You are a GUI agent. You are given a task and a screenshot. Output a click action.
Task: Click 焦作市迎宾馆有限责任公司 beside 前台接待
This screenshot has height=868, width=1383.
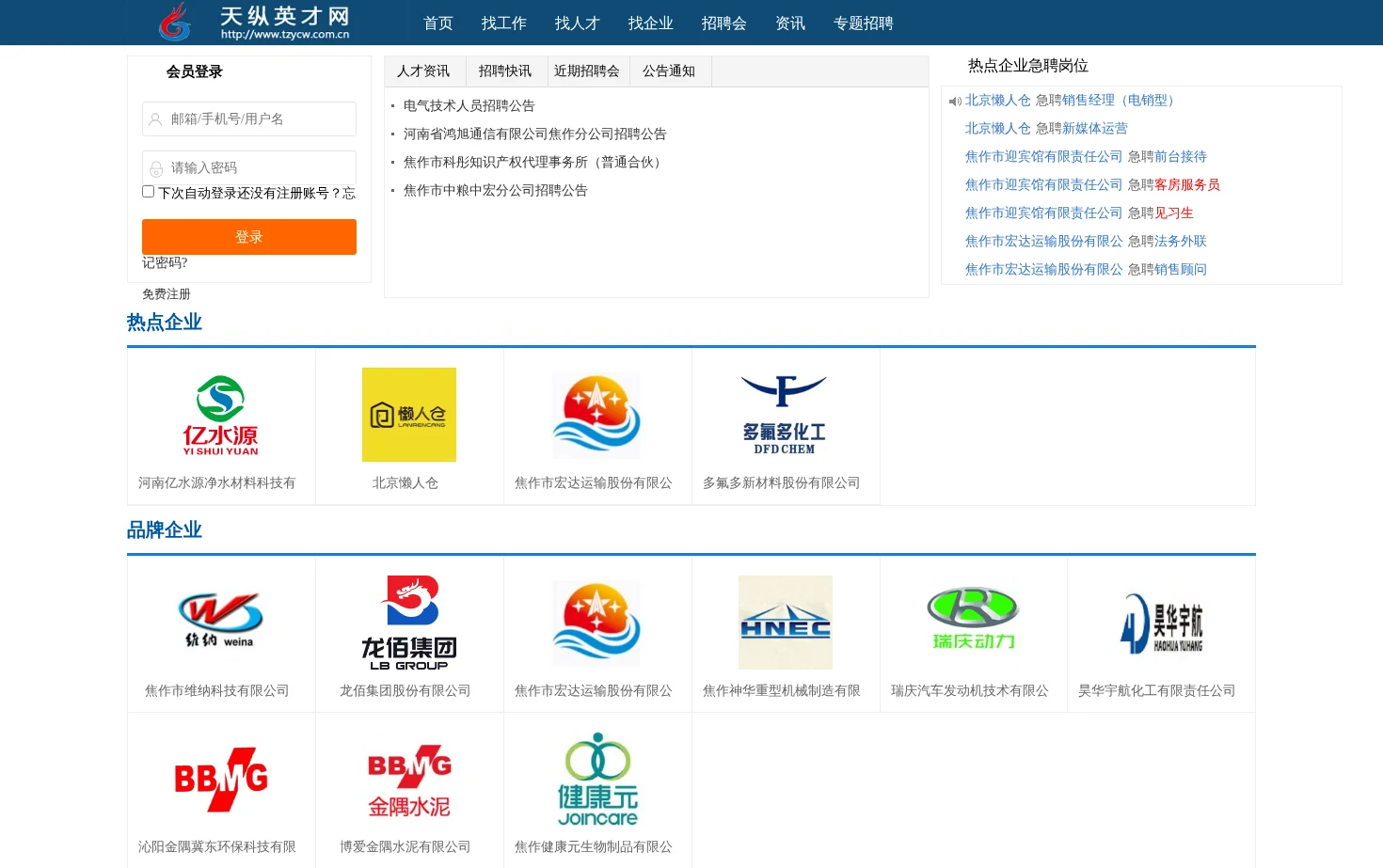pos(1044,157)
